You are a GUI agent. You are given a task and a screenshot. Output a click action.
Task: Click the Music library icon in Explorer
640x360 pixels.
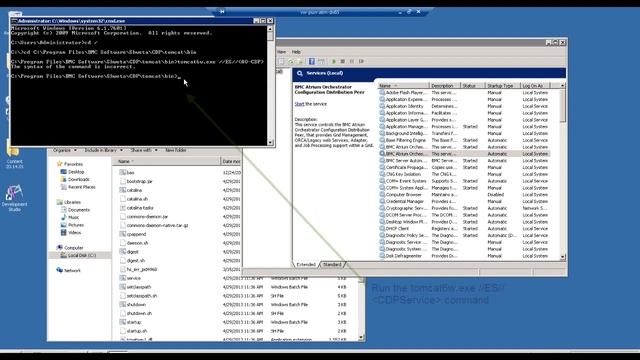pyautogui.click(x=64, y=217)
